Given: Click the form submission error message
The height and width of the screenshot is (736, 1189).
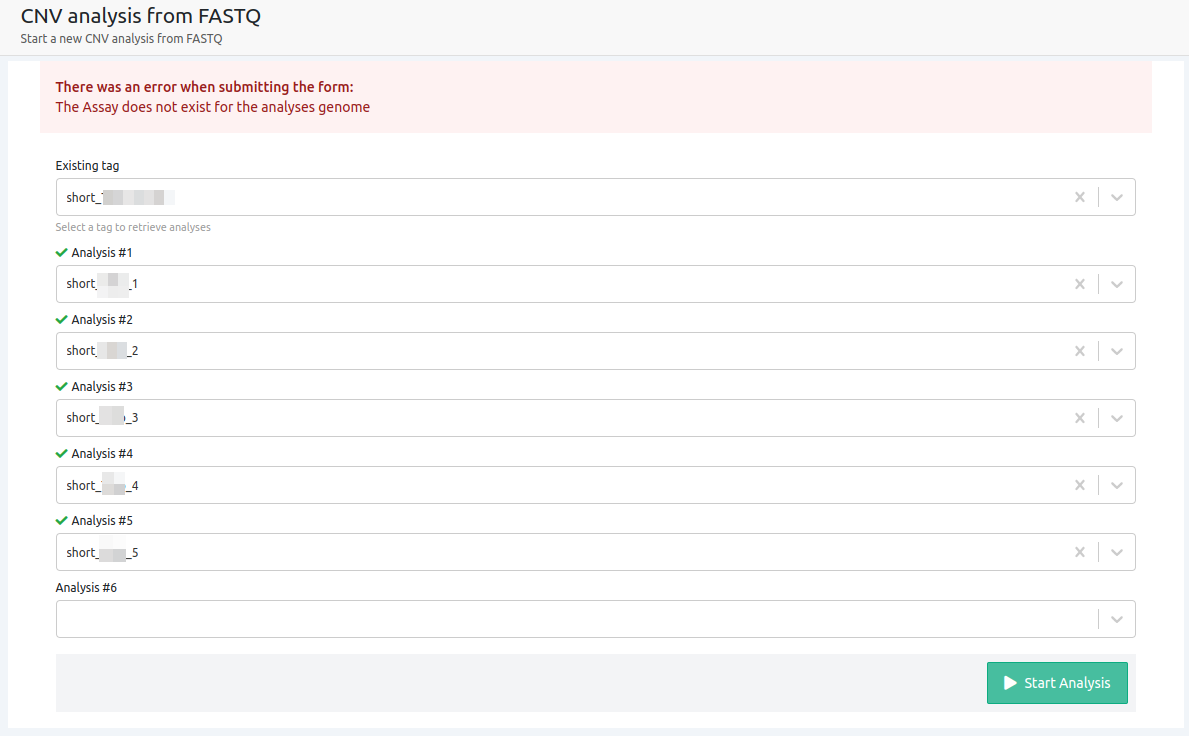Looking at the screenshot, I should pos(212,107).
